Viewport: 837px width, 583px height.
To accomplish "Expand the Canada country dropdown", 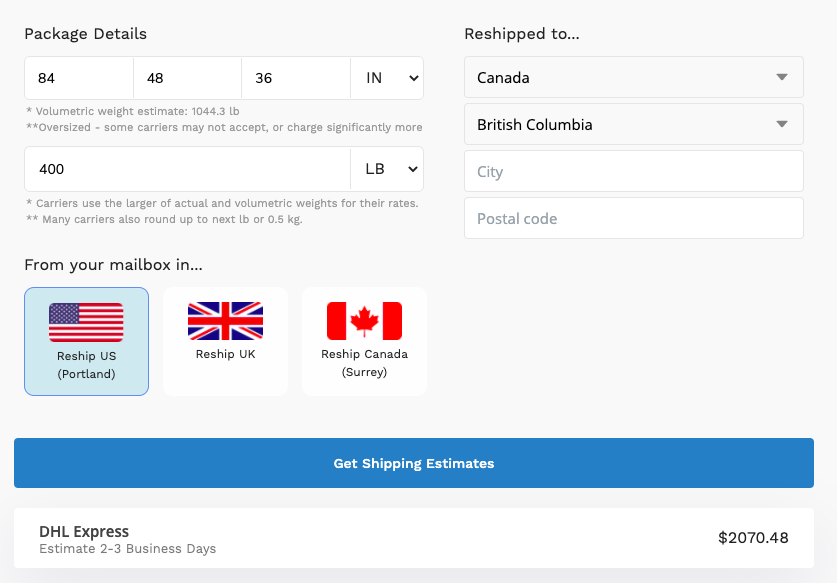I will (x=634, y=77).
